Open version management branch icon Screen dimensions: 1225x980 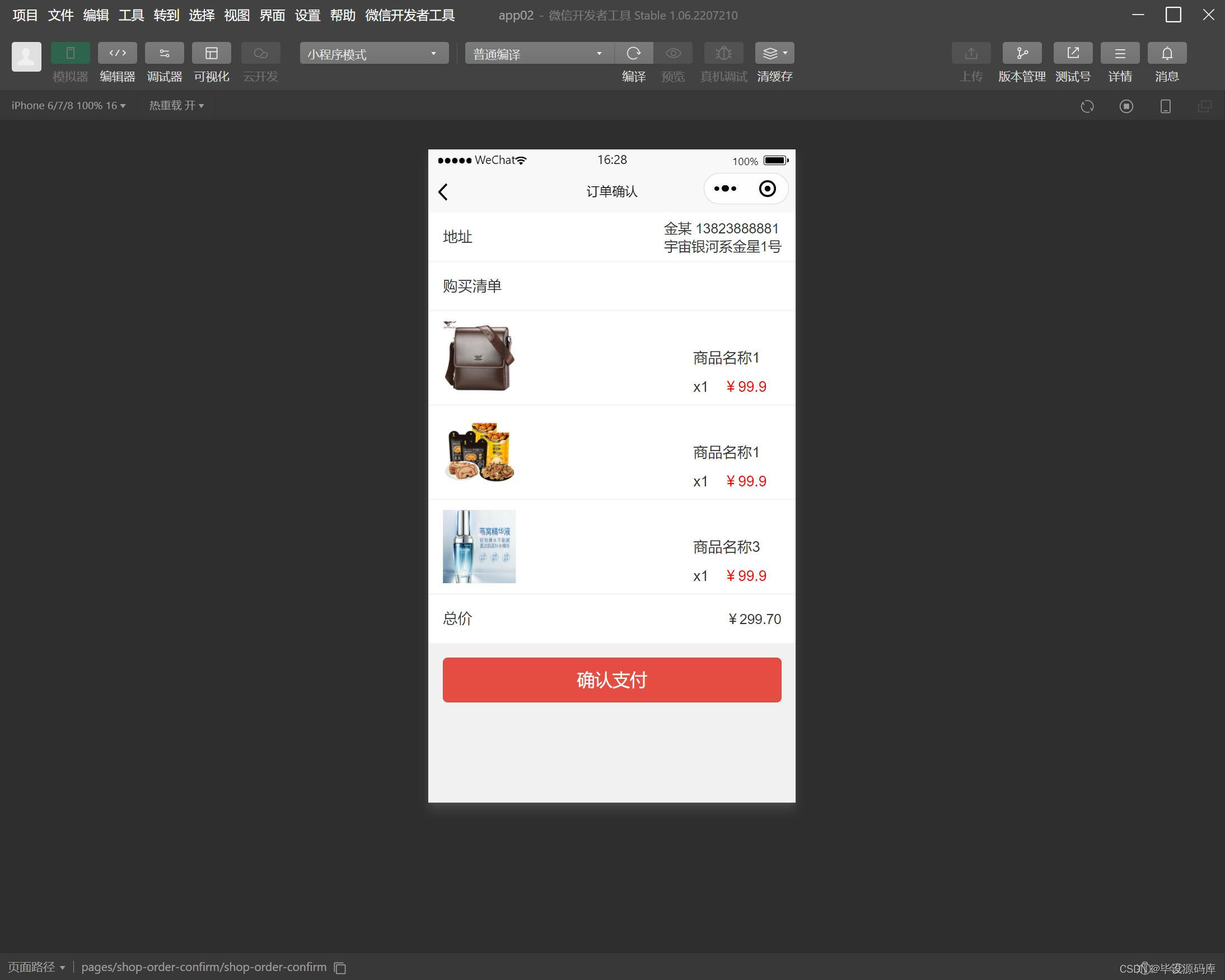(1022, 53)
